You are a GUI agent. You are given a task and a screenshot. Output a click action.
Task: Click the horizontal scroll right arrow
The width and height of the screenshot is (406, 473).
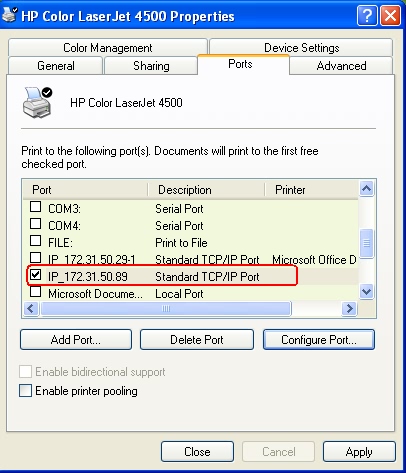click(x=349, y=308)
